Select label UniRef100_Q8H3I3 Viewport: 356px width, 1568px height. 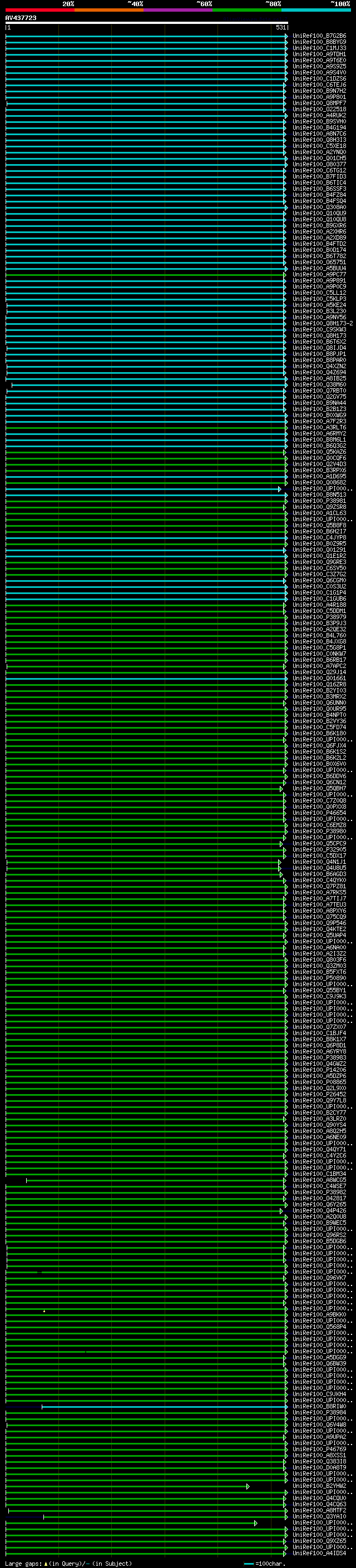(x=319, y=140)
